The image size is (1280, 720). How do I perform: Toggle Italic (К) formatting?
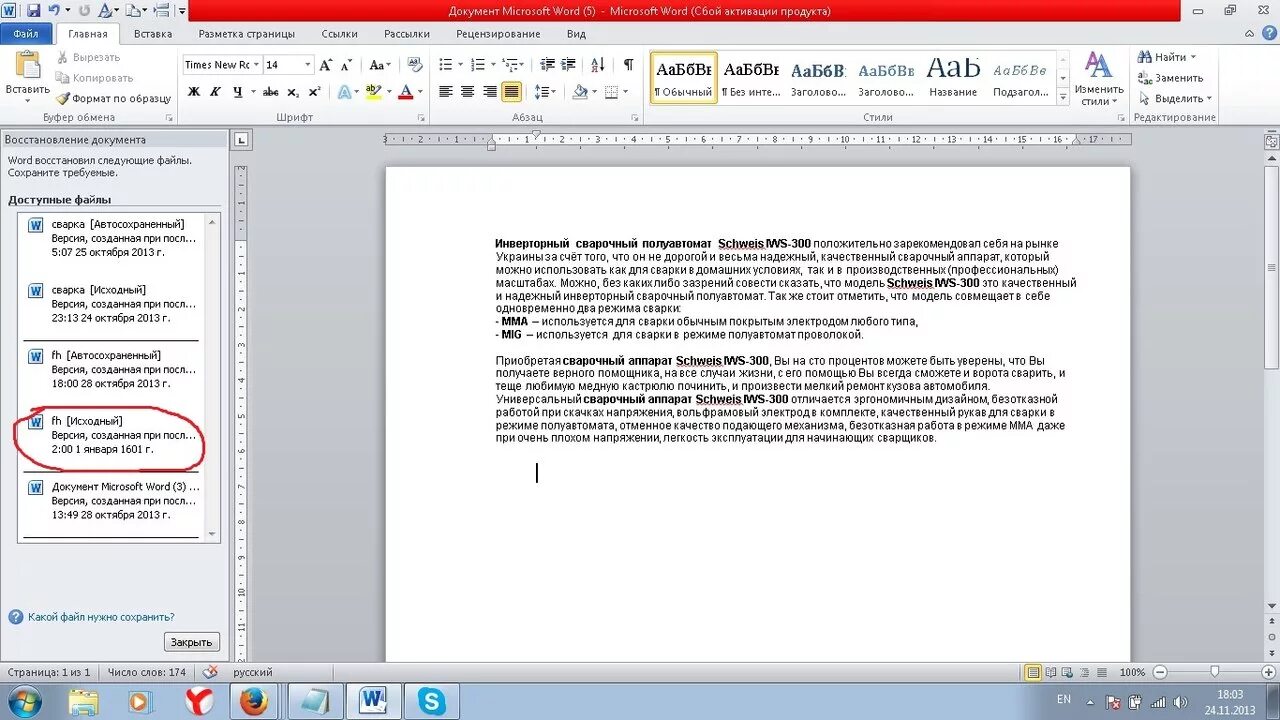[x=215, y=92]
